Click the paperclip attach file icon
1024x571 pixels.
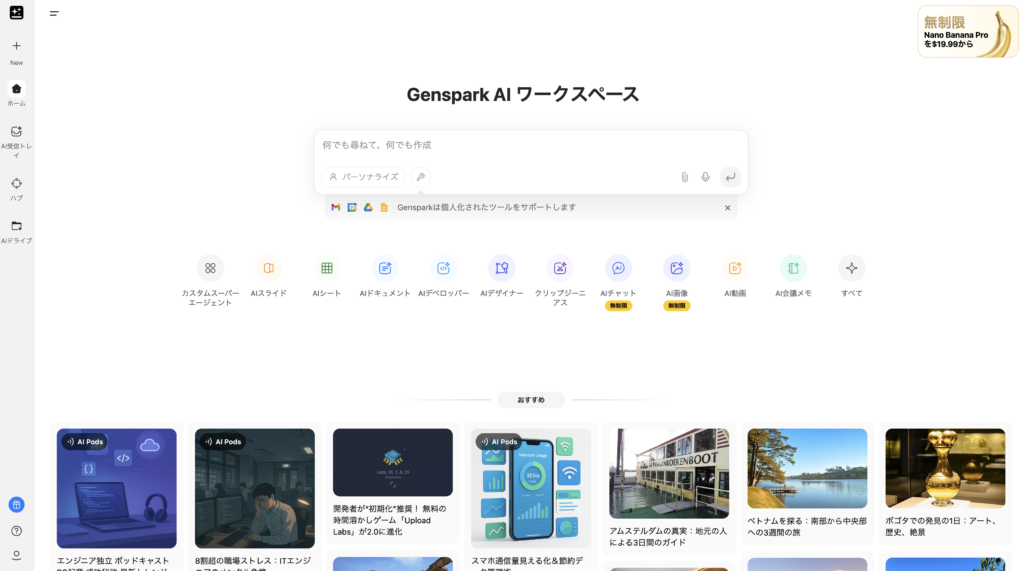[x=685, y=177]
